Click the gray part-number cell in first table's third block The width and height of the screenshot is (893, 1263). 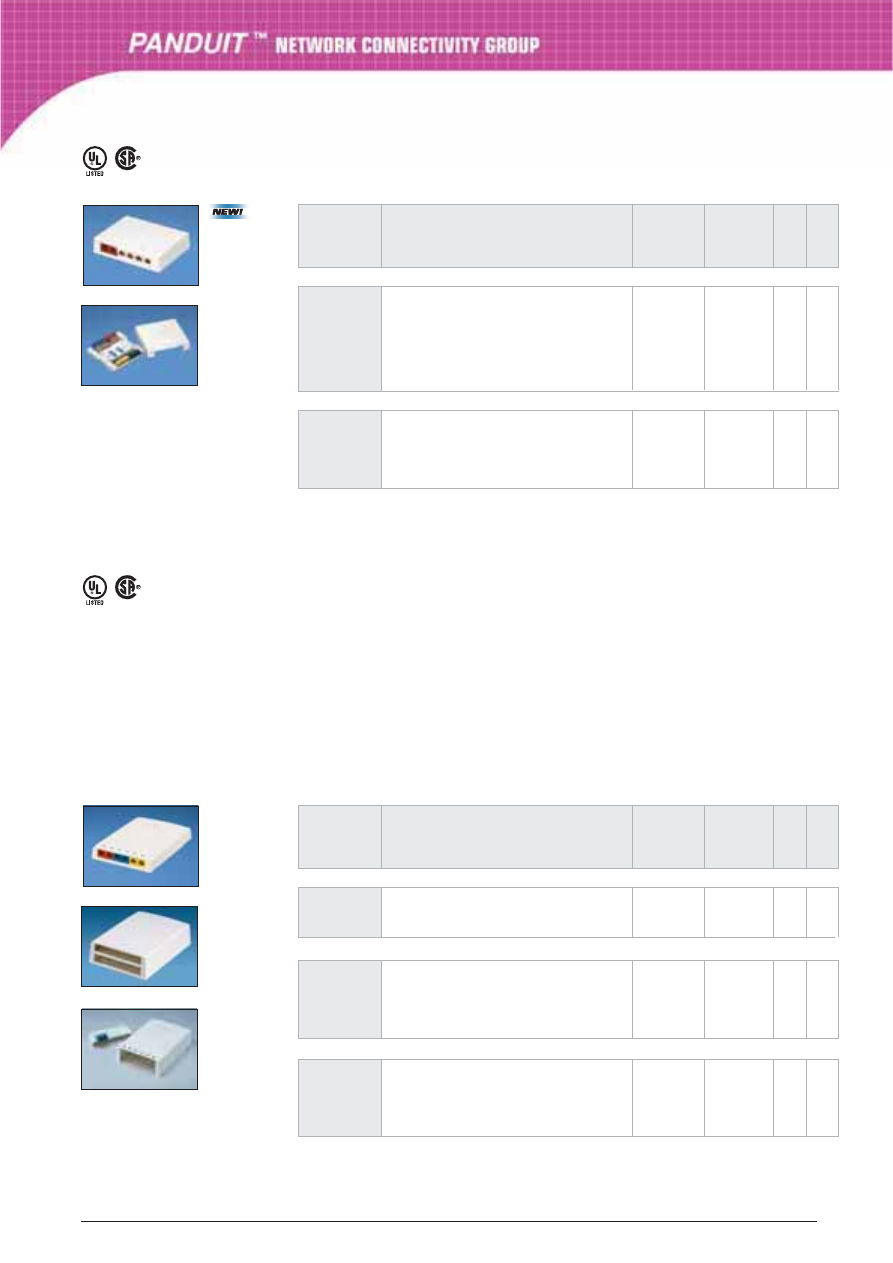point(340,448)
